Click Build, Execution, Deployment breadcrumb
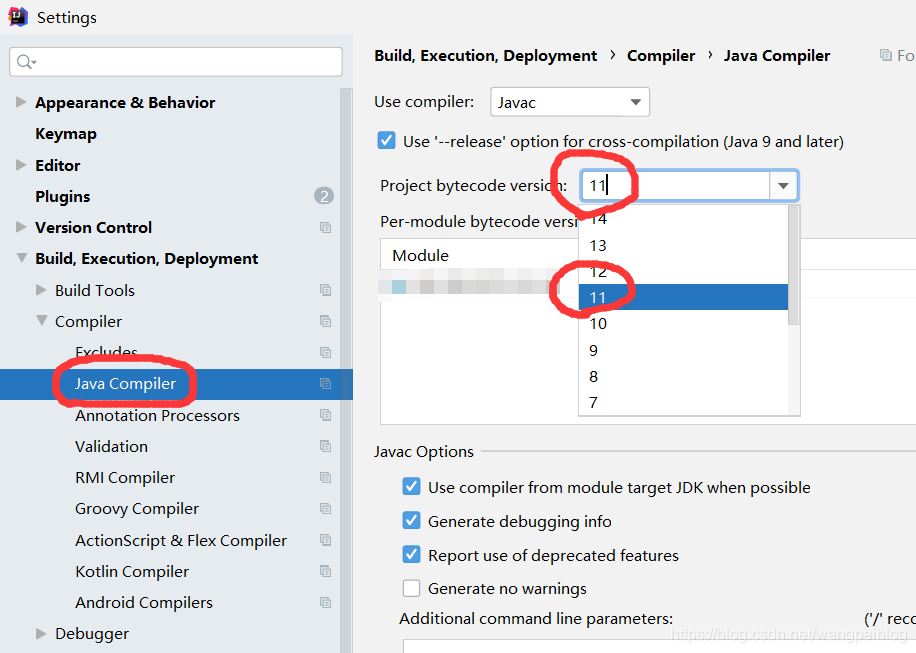The width and height of the screenshot is (916, 653). [x=485, y=55]
